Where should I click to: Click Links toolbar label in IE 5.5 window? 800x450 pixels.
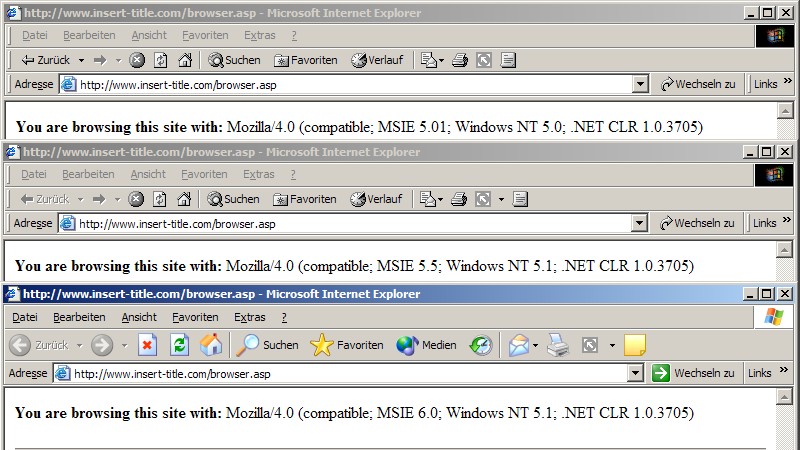point(764,223)
